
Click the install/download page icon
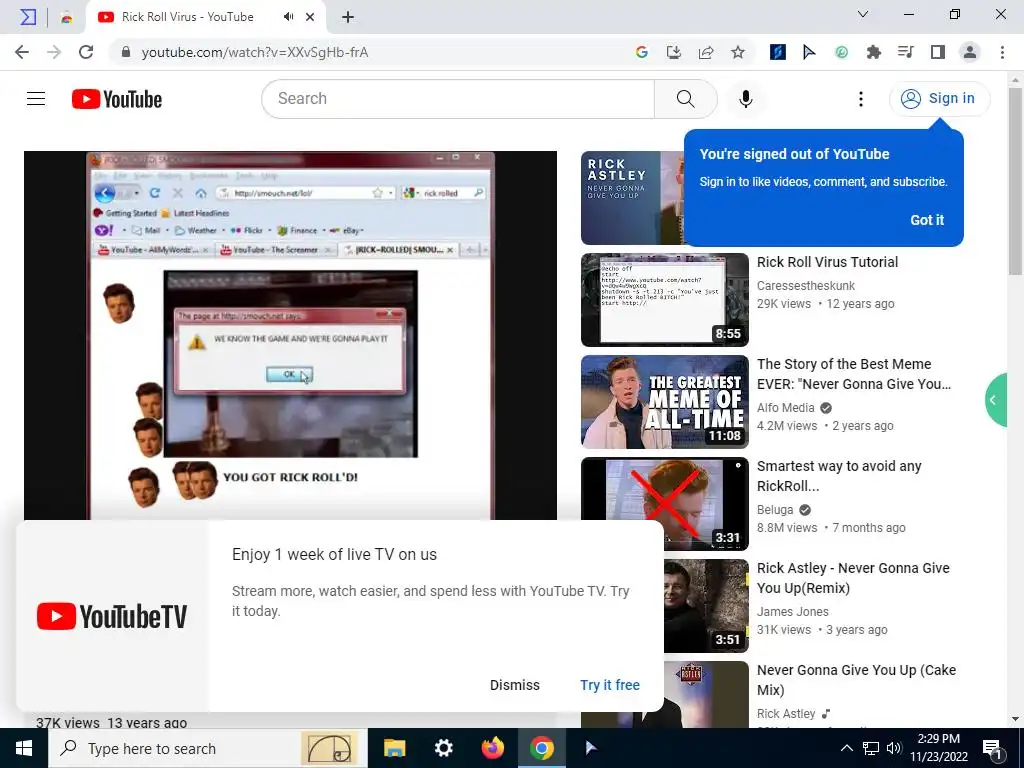(673, 52)
